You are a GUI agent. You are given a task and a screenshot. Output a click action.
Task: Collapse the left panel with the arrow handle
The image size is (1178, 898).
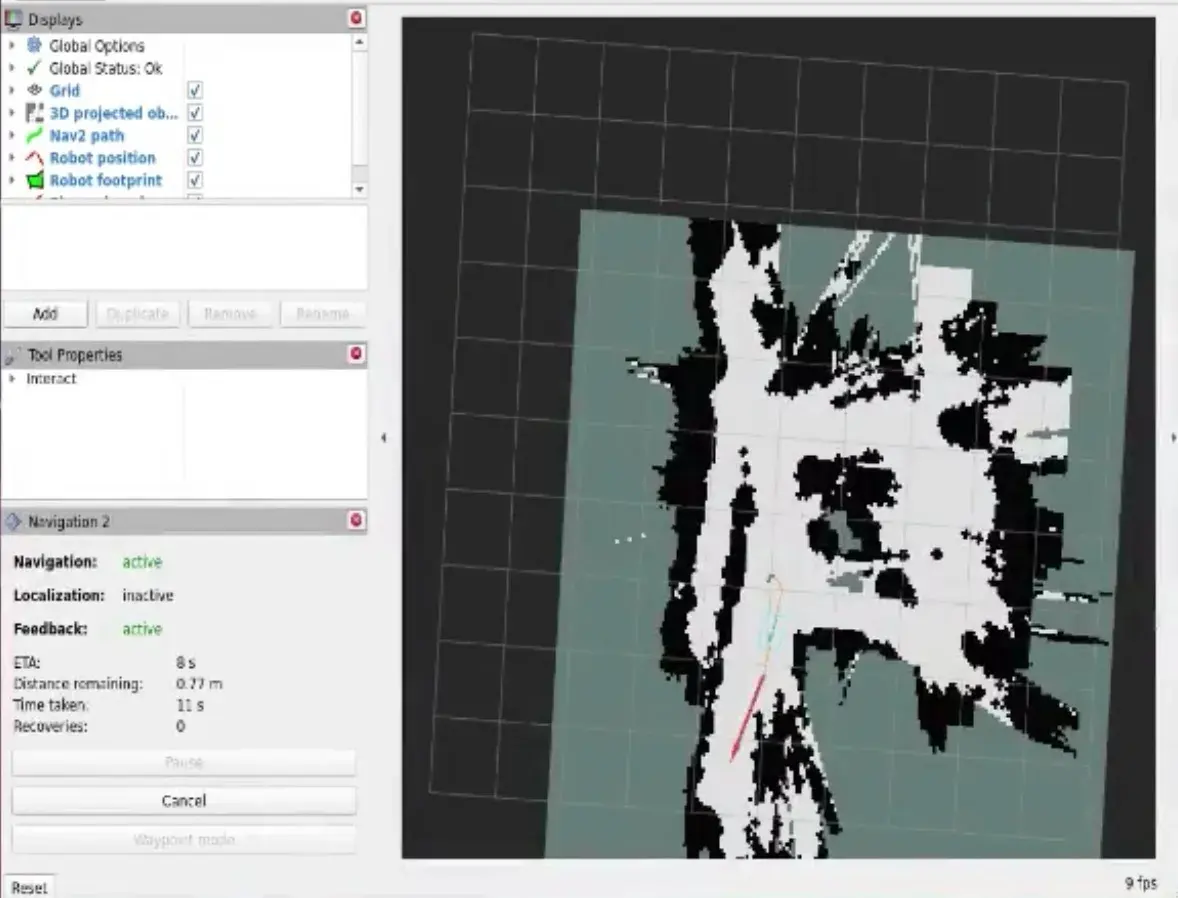[384, 437]
